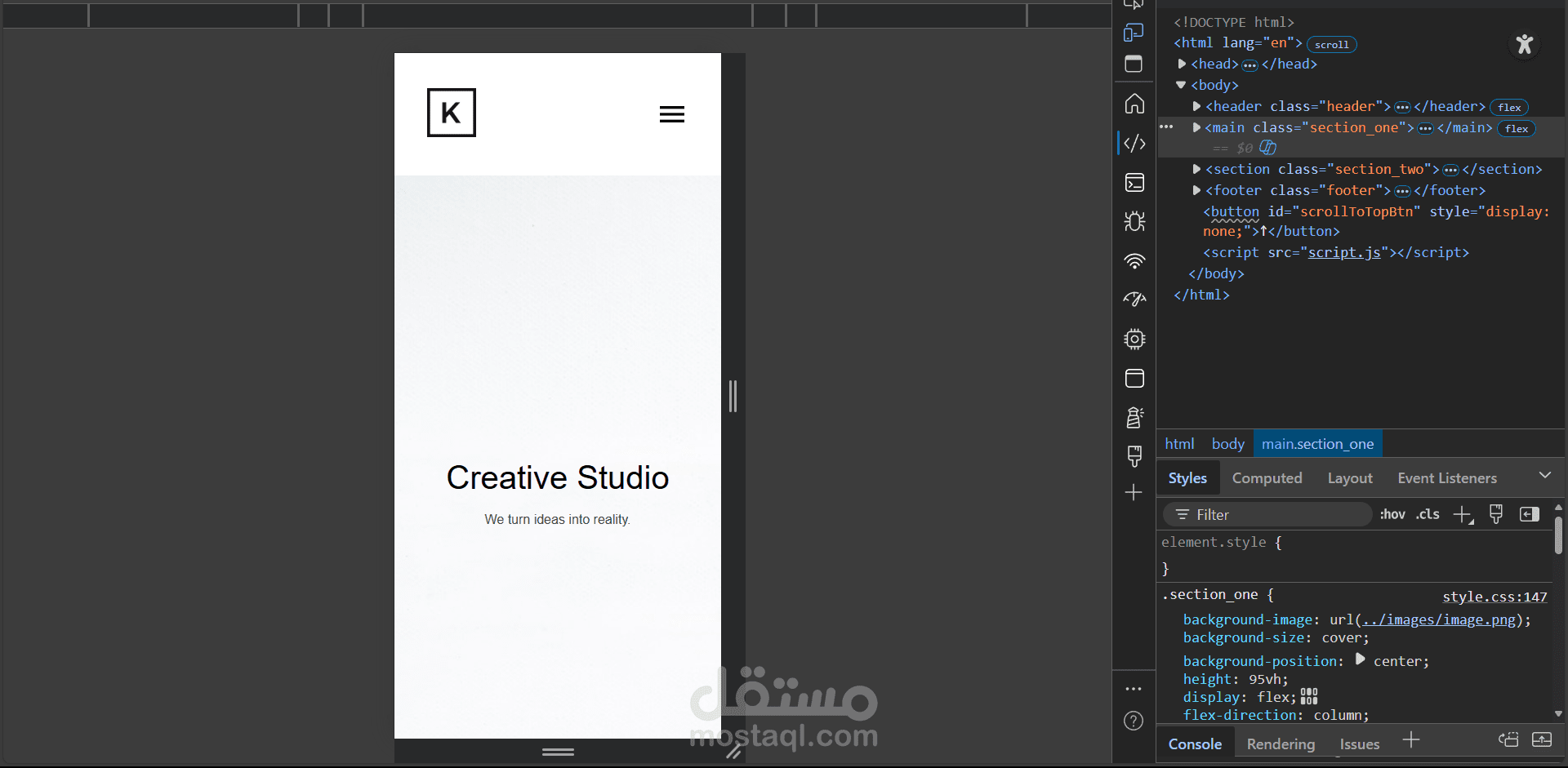This screenshot has height=768, width=1568.
Task: Switch to the Event Listeners tab
Action: coord(1447,478)
